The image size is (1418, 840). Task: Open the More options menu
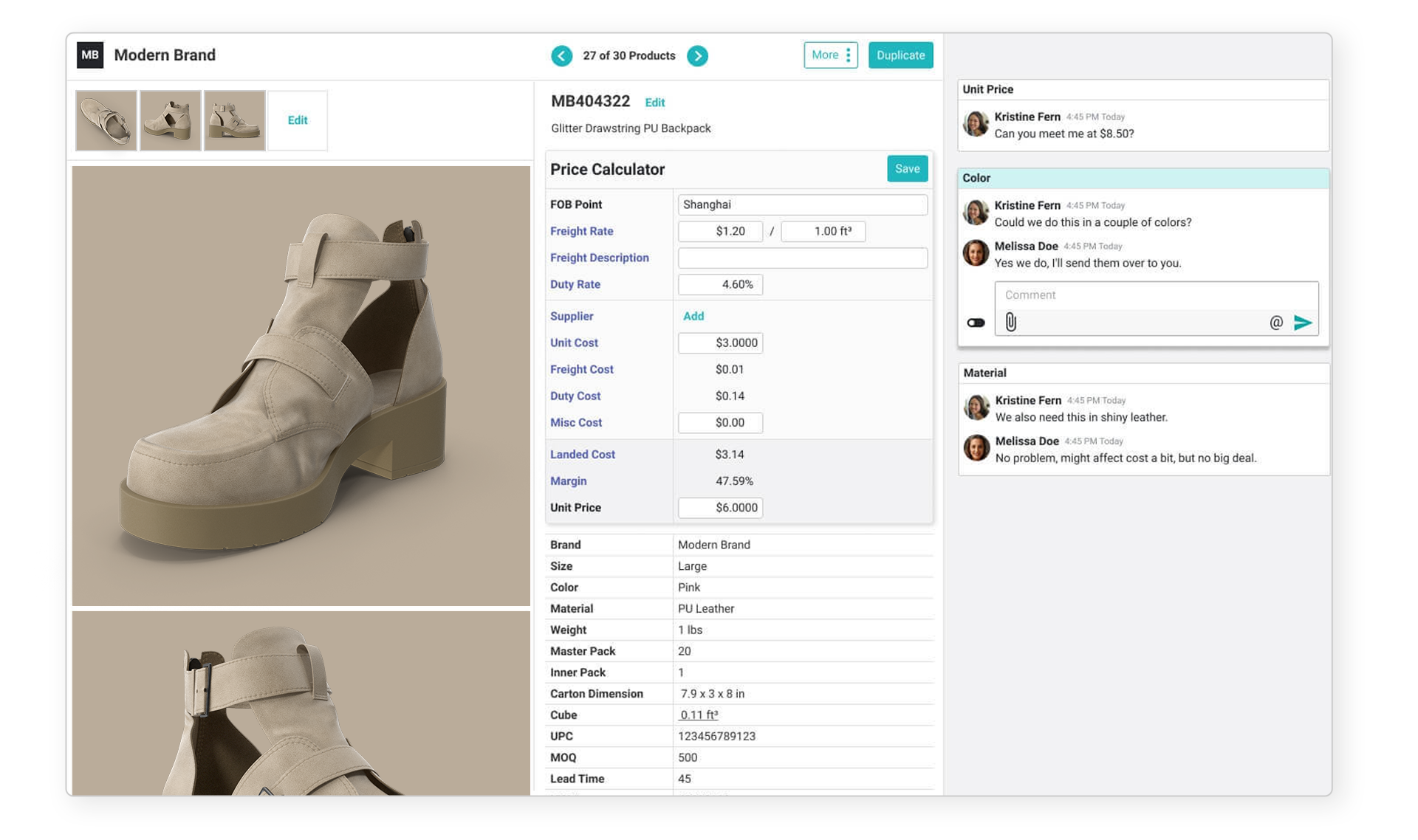(830, 55)
